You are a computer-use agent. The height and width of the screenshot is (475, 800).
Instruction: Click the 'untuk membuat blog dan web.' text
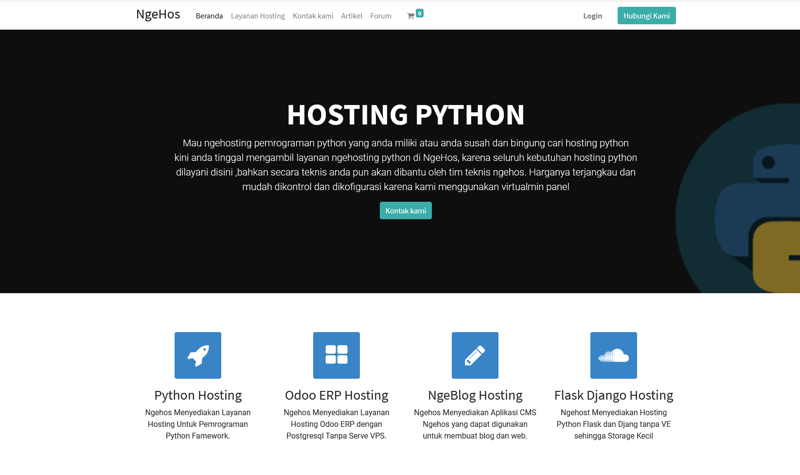click(x=475, y=436)
